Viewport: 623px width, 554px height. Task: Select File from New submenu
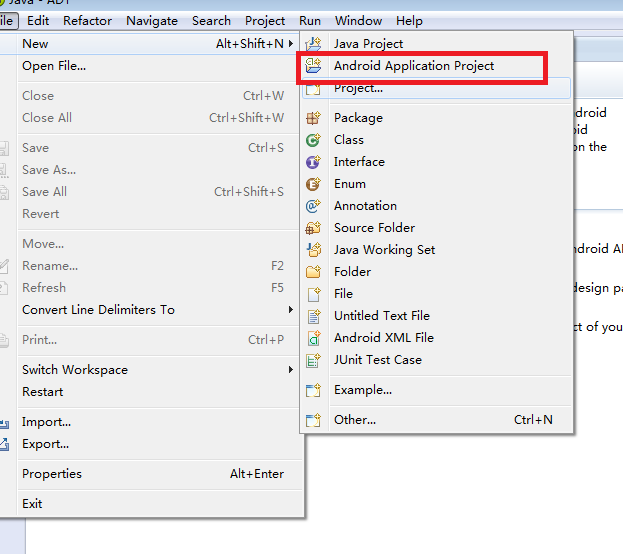click(x=437, y=294)
